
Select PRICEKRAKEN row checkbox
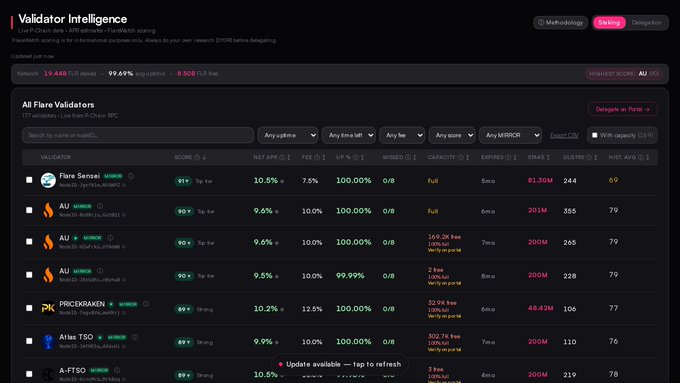pyautogui.click(x=29, y=308)
